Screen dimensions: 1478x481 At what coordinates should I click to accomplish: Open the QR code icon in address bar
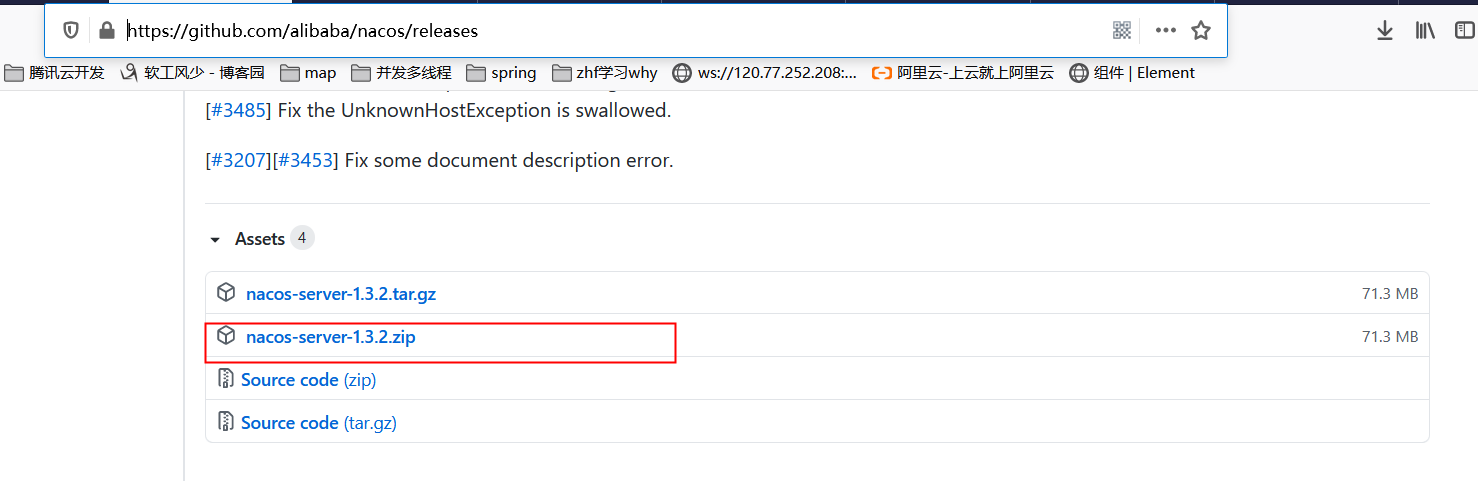1122,31
